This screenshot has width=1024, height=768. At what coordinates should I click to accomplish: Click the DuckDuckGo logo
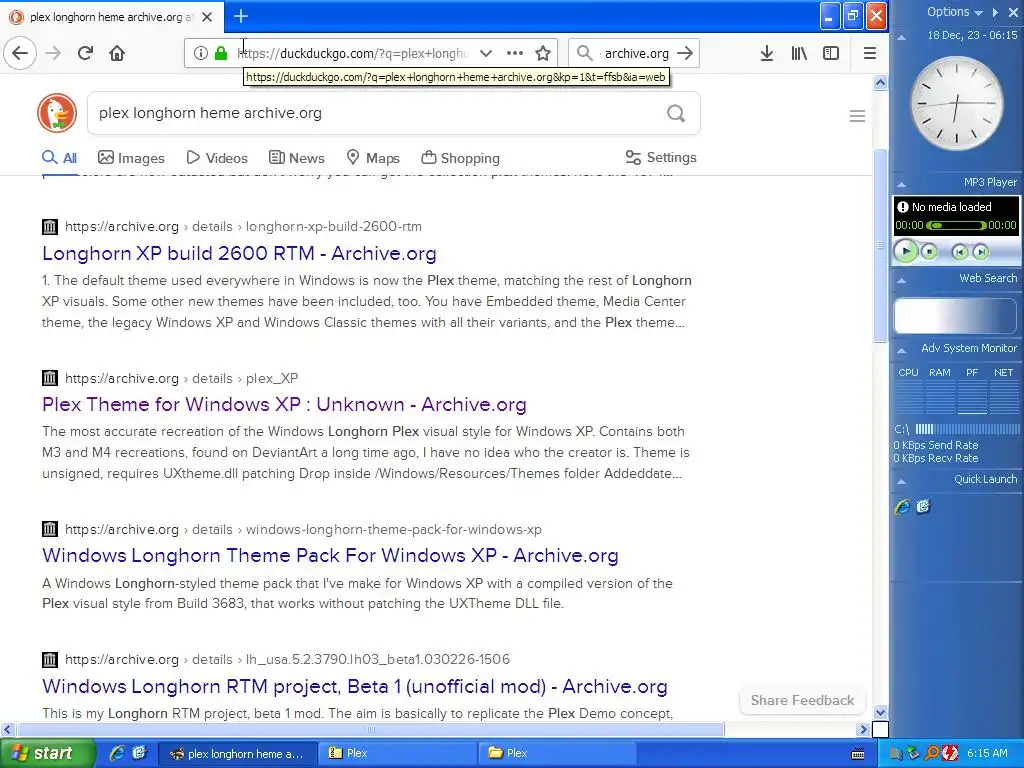(57, 113)
